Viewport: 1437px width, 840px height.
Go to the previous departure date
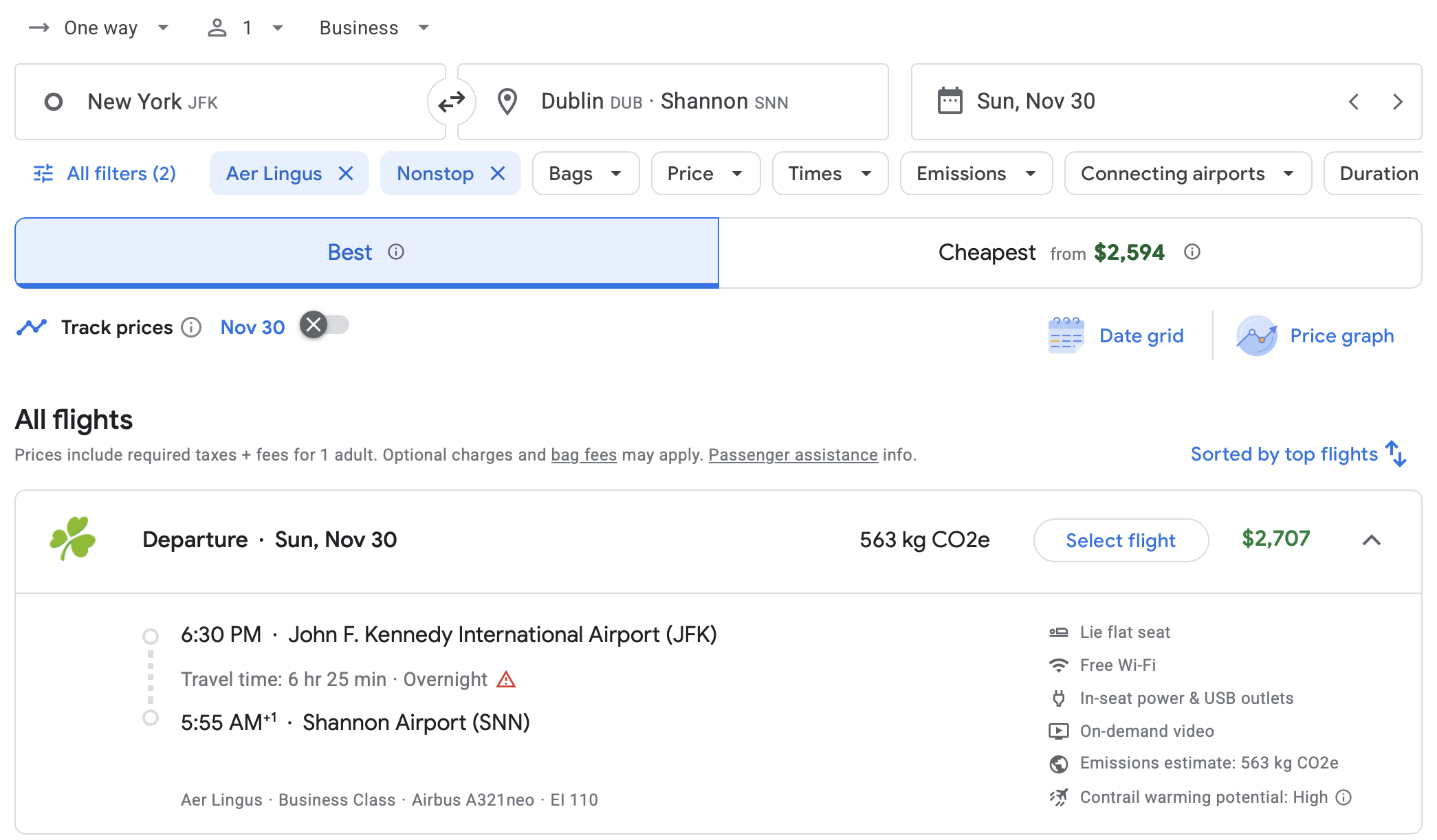point(1354,102)
